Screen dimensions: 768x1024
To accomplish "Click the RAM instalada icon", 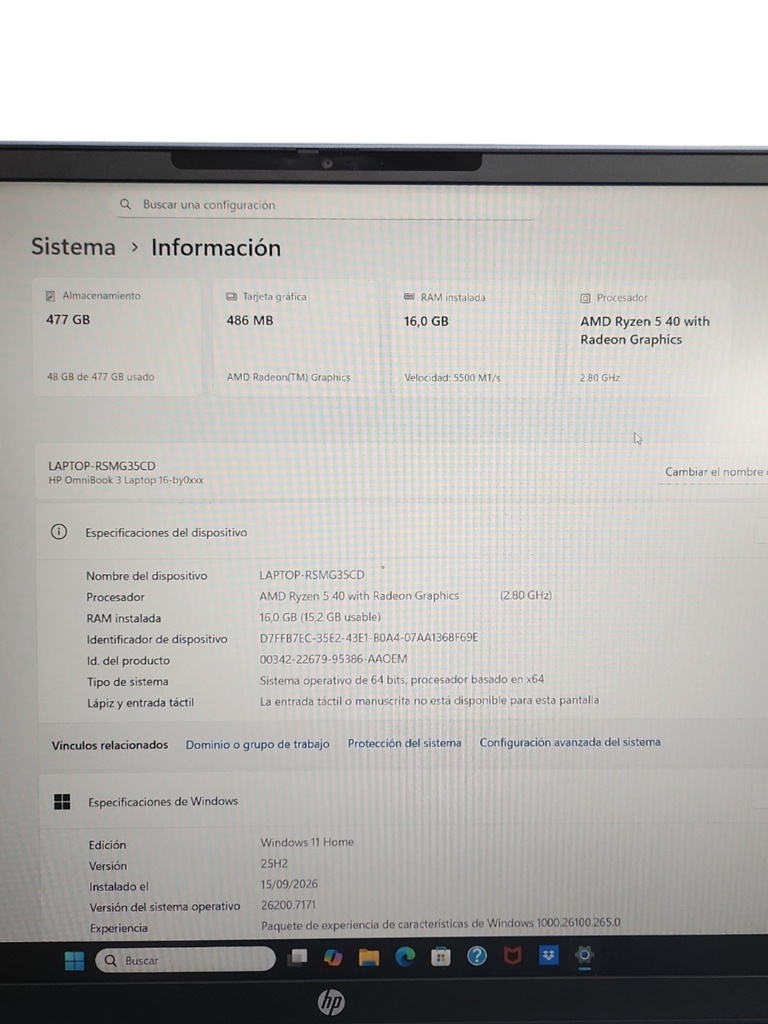I will pyautogui.click(x=409, y=296).
